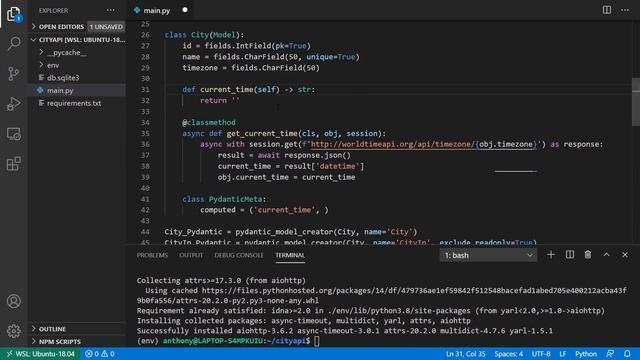Open the Remote Explorer view
The width and height of the screenshot is (640, 360).
click(13, 134)
